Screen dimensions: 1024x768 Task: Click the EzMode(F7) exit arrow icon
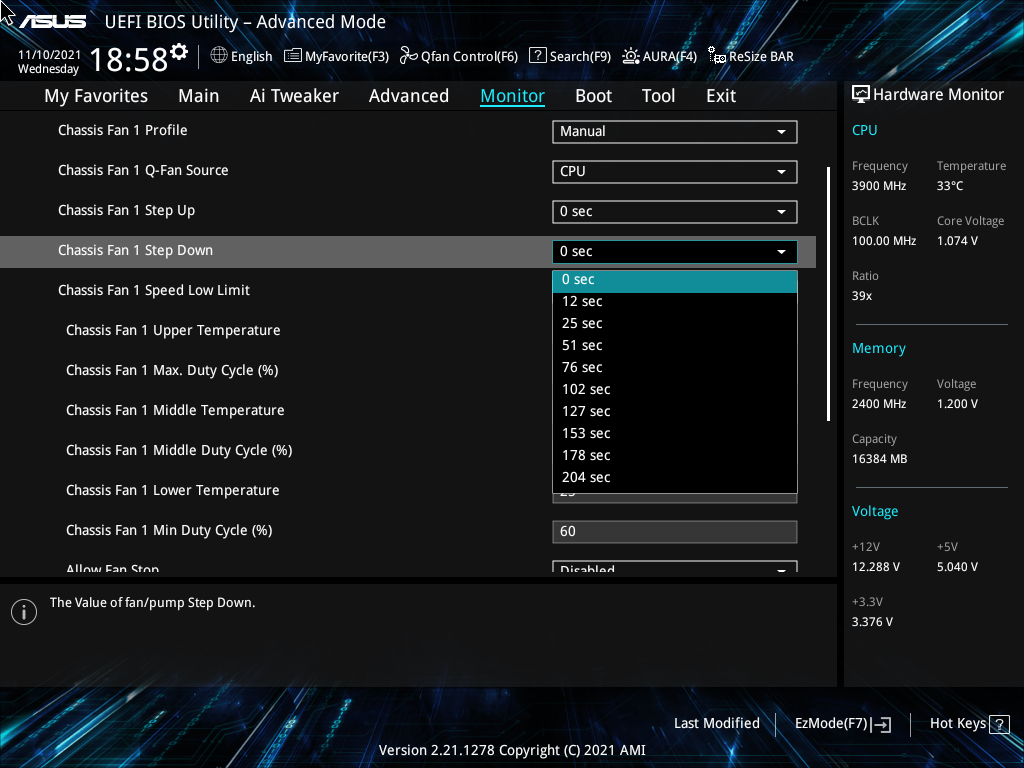click(x=881, y=724)
